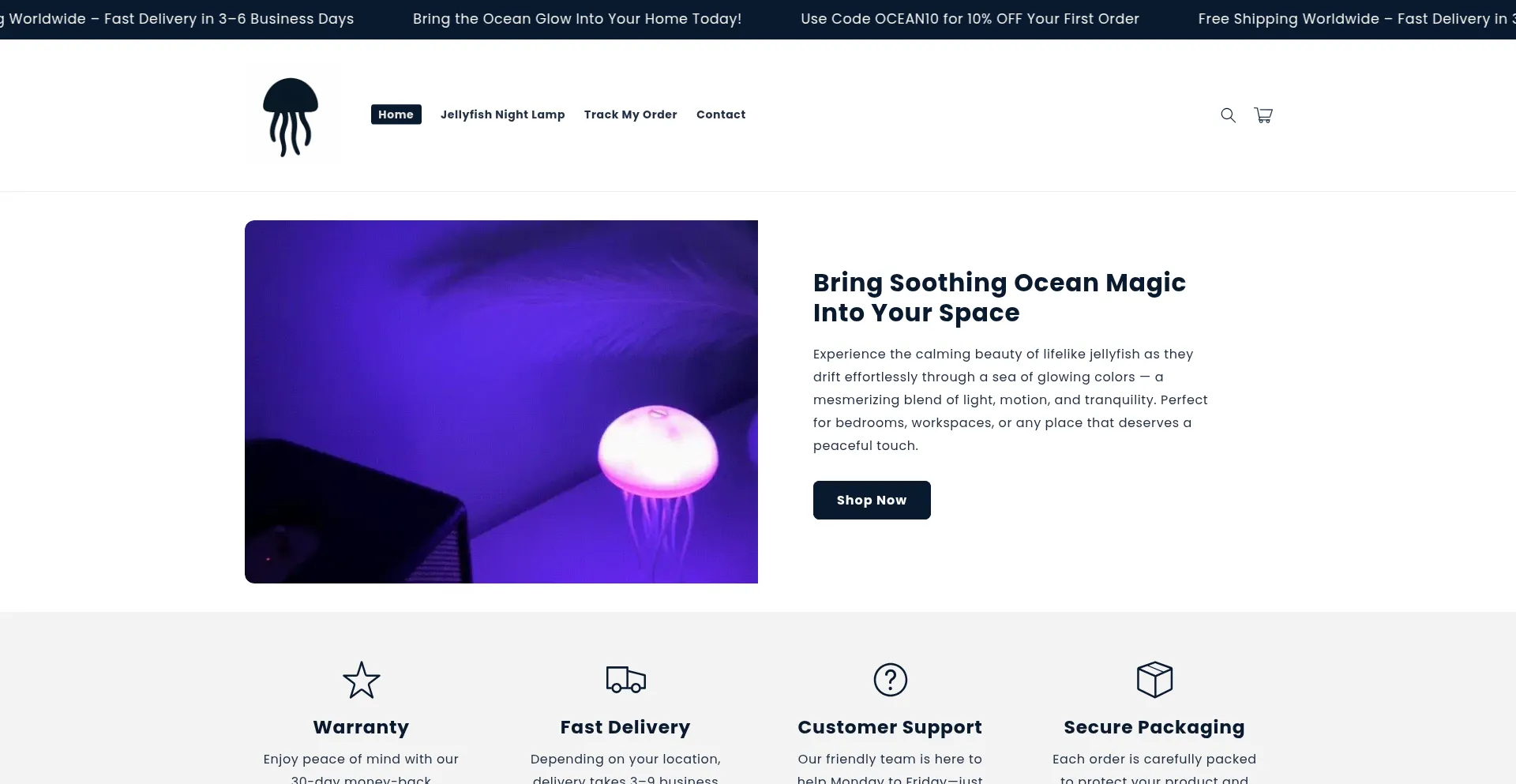
Task: Open the search magnifier icon
Action: pos(1228,115)
